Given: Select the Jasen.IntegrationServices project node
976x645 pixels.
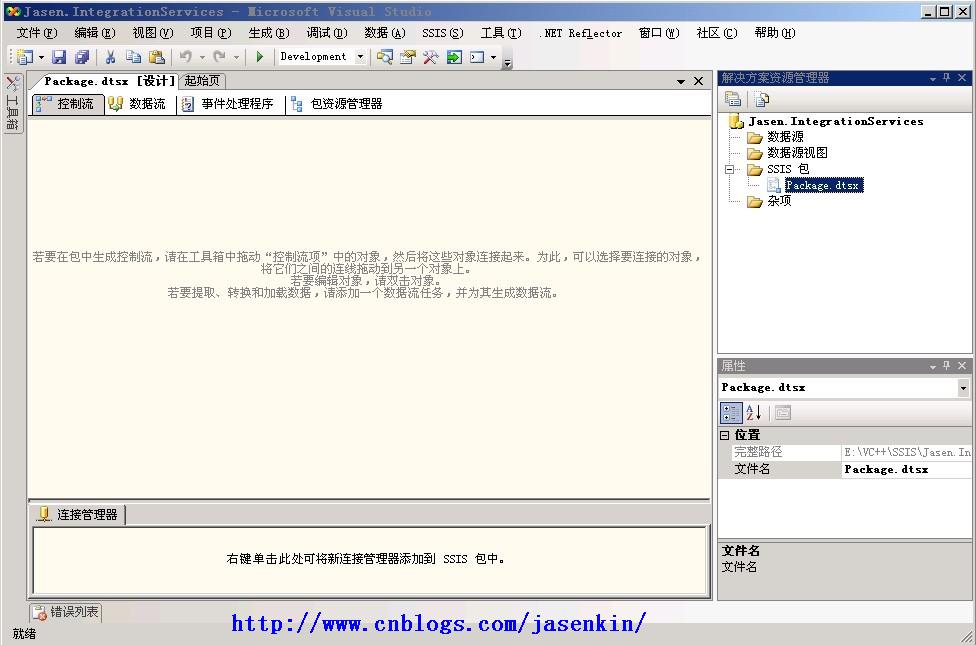Looking at the screenshot, I should 835,121.
